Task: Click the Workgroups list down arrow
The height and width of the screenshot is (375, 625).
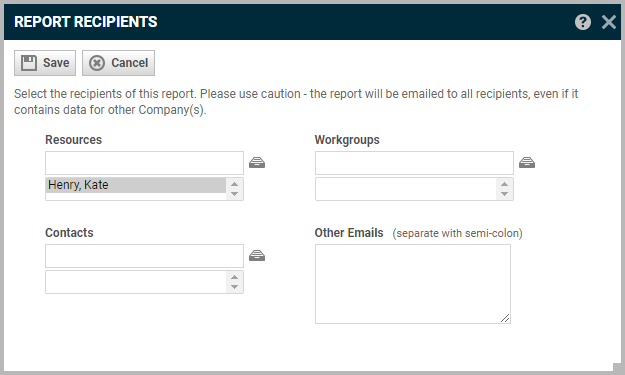Action: pyautogui.click(x=505, y=194)
